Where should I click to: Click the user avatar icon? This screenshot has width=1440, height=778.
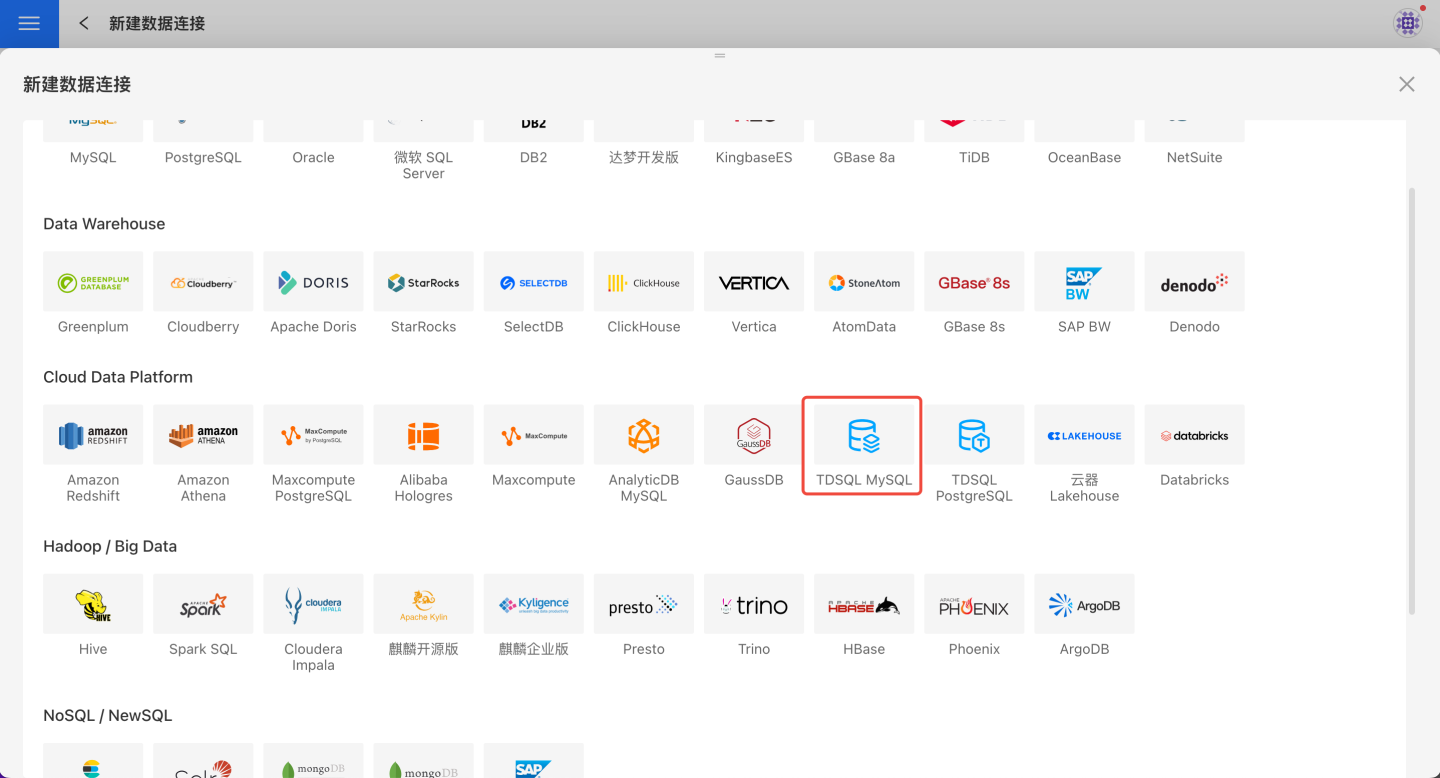tap(1407, 23)
